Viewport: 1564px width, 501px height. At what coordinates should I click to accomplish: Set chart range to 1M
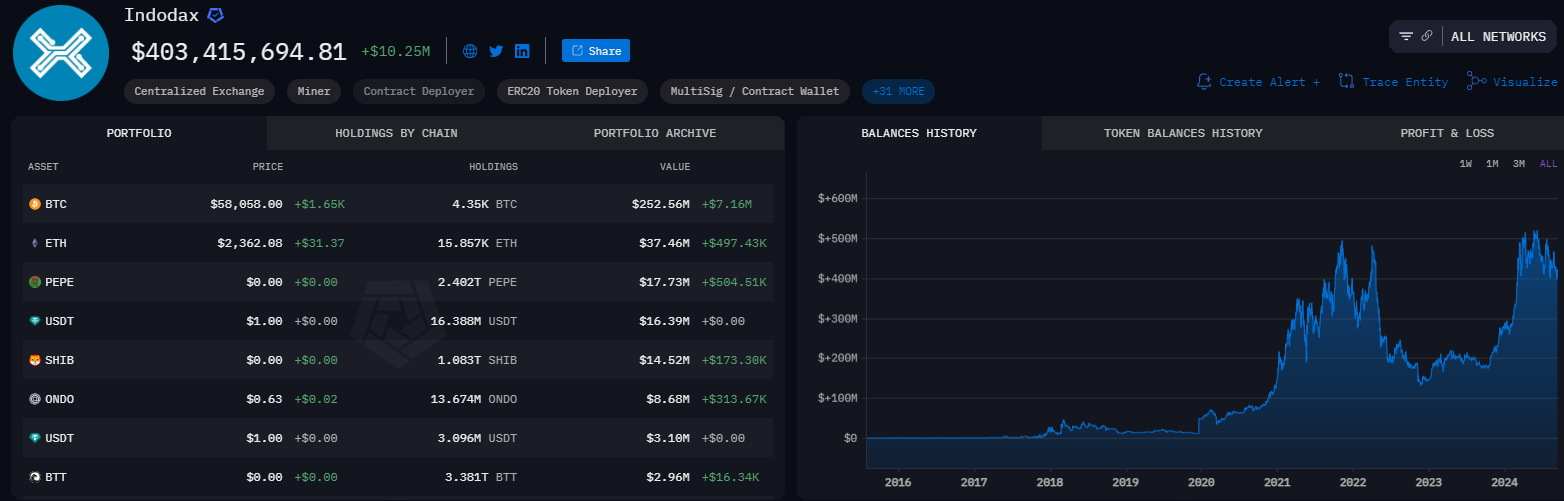click(x=1492, y=164)
